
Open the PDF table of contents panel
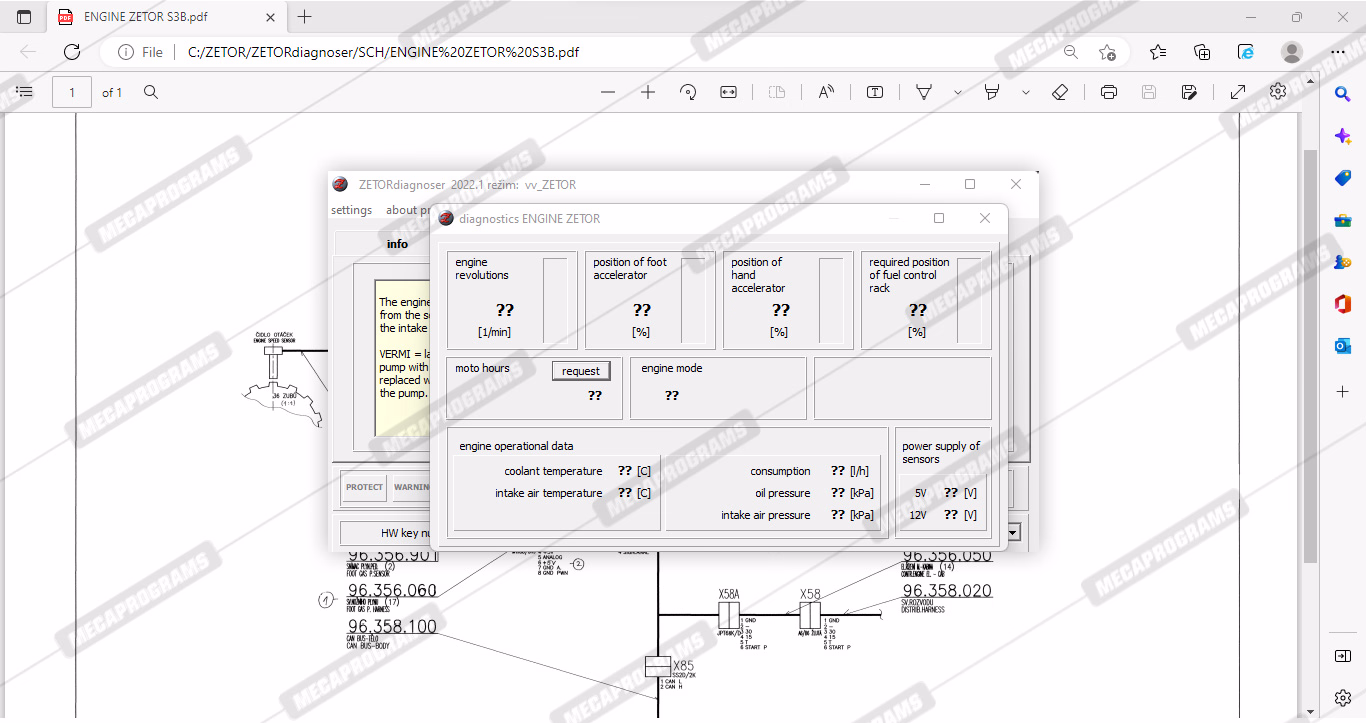coord(25,92)
